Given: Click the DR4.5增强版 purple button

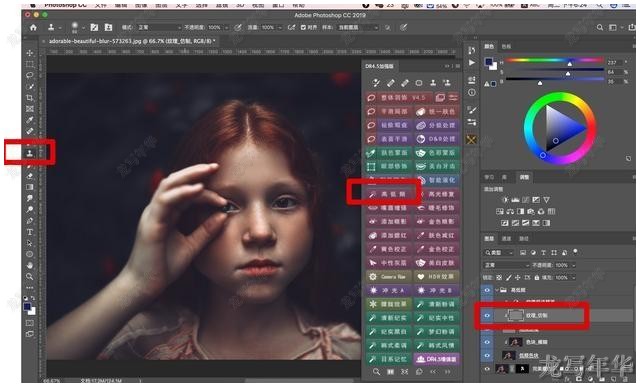Looking at the screenshot, I should (x=437, y=359).
